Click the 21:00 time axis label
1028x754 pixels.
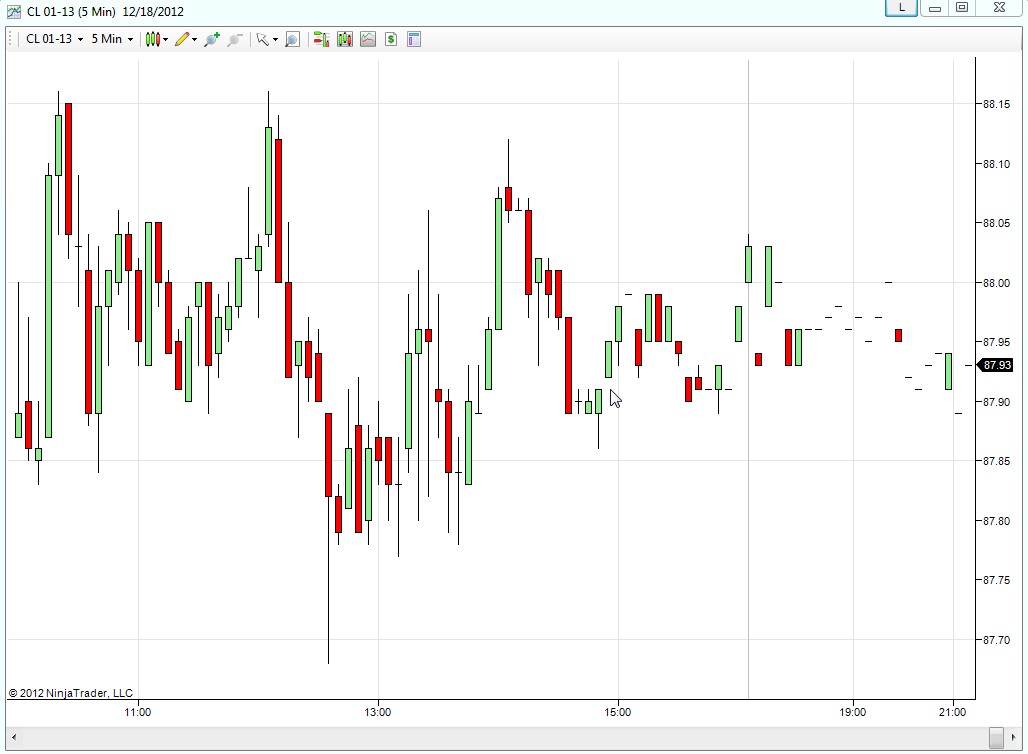tap(952, 712)
